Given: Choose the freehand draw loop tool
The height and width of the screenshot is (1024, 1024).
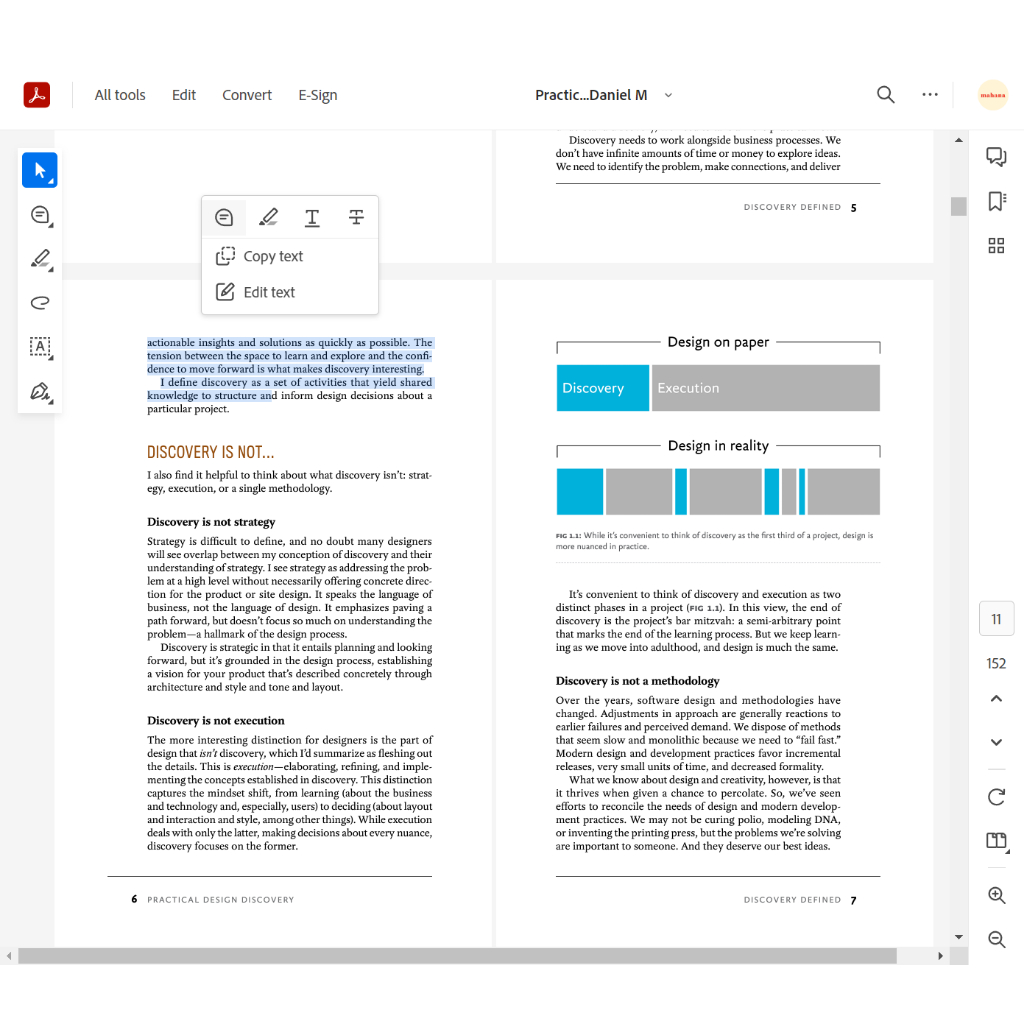Looking at the screenshot, I should [x=40, y=303].
